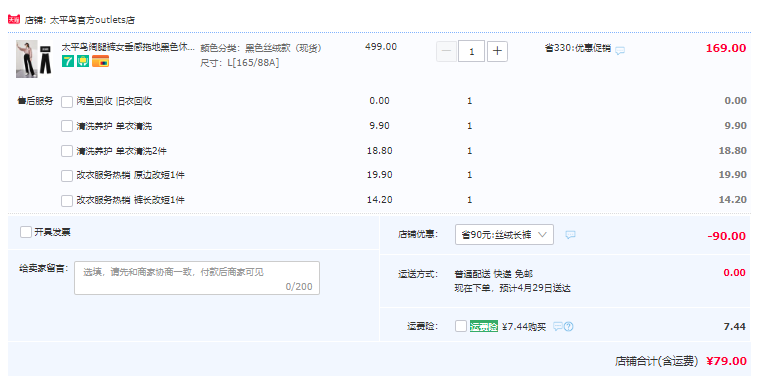This screenshot has width=757, height=376.
Task: Click the original price 499.00
Action: (381, 47)
